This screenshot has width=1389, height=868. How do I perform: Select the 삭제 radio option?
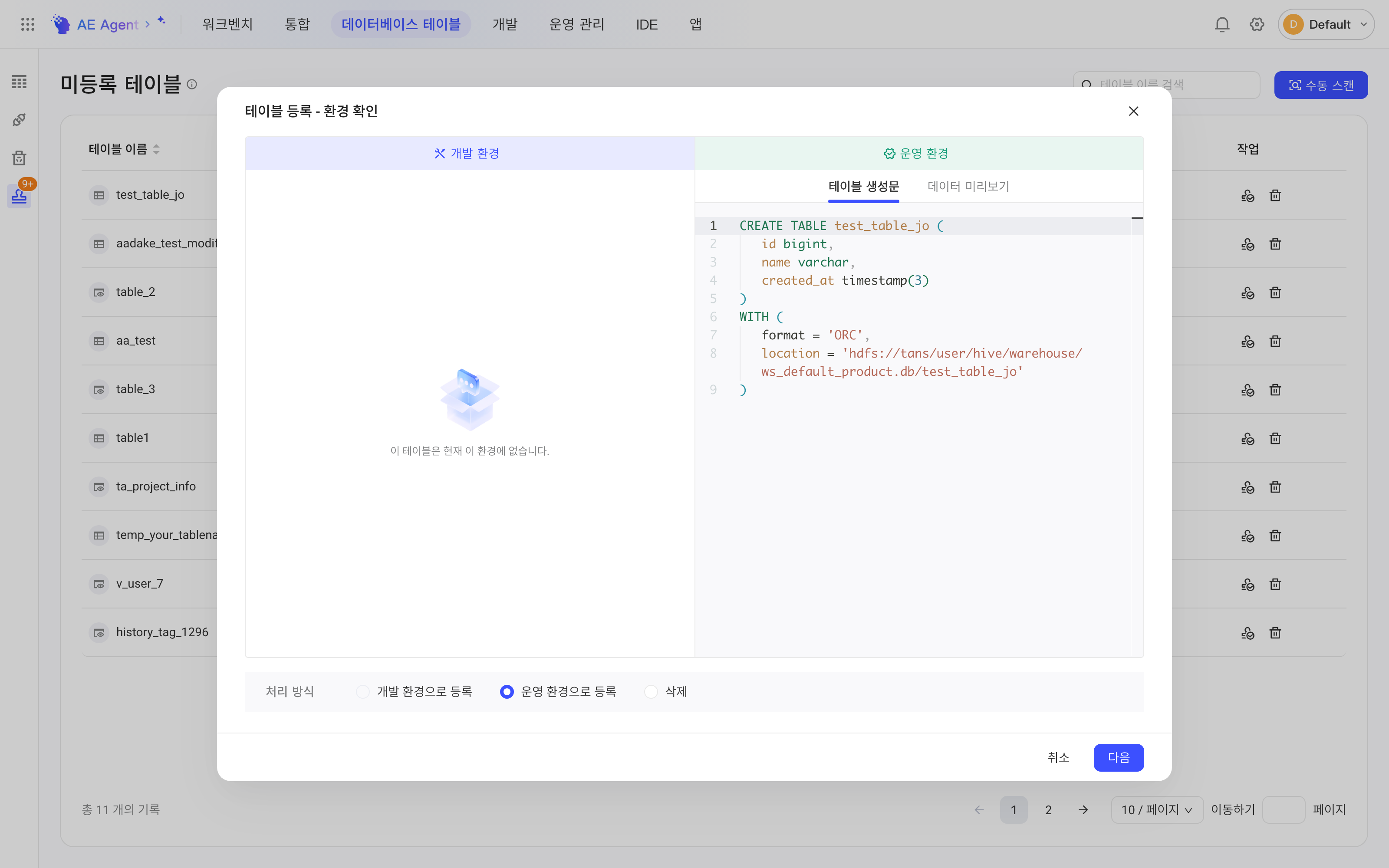[651, 692]
